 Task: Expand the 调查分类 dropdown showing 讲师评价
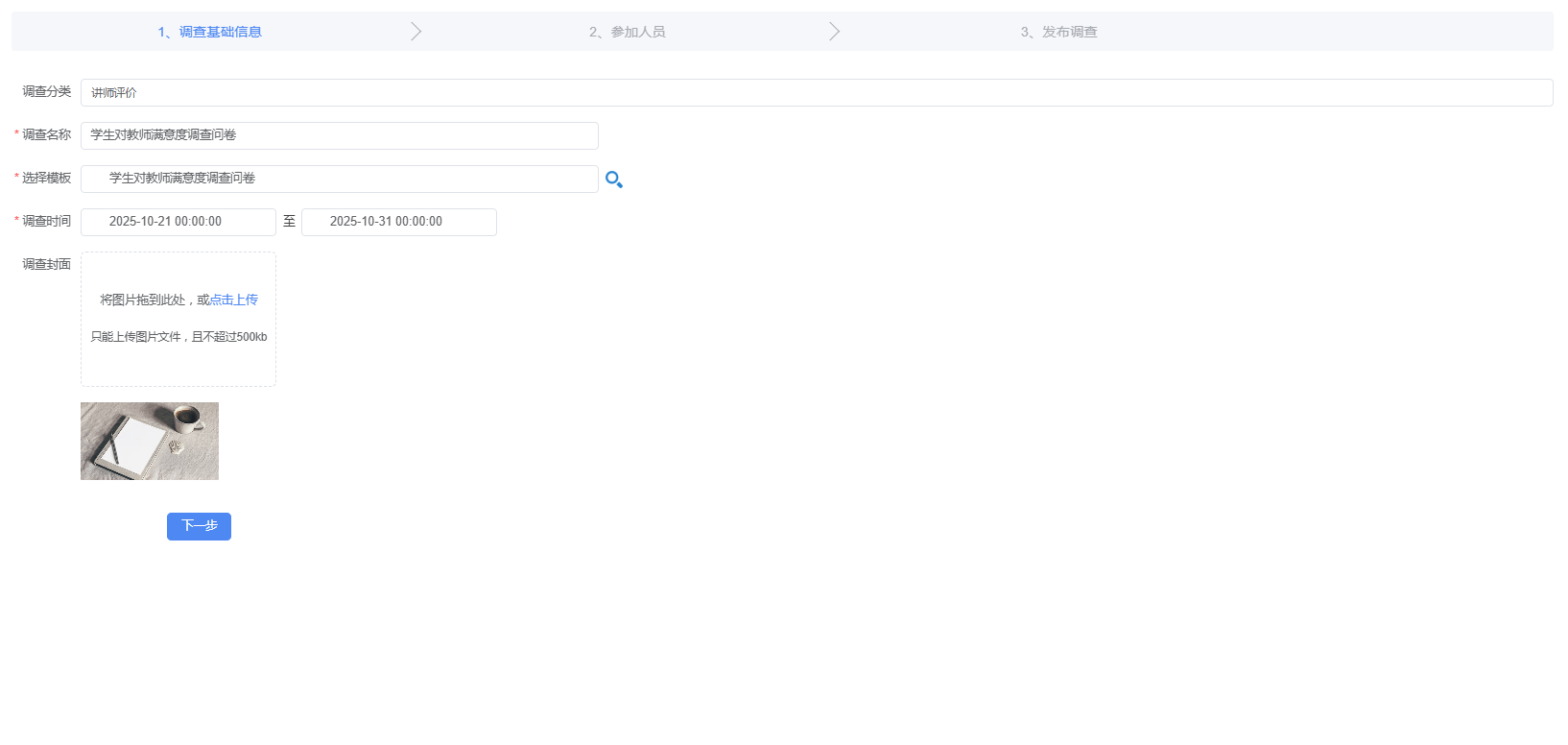coord(816,93)
